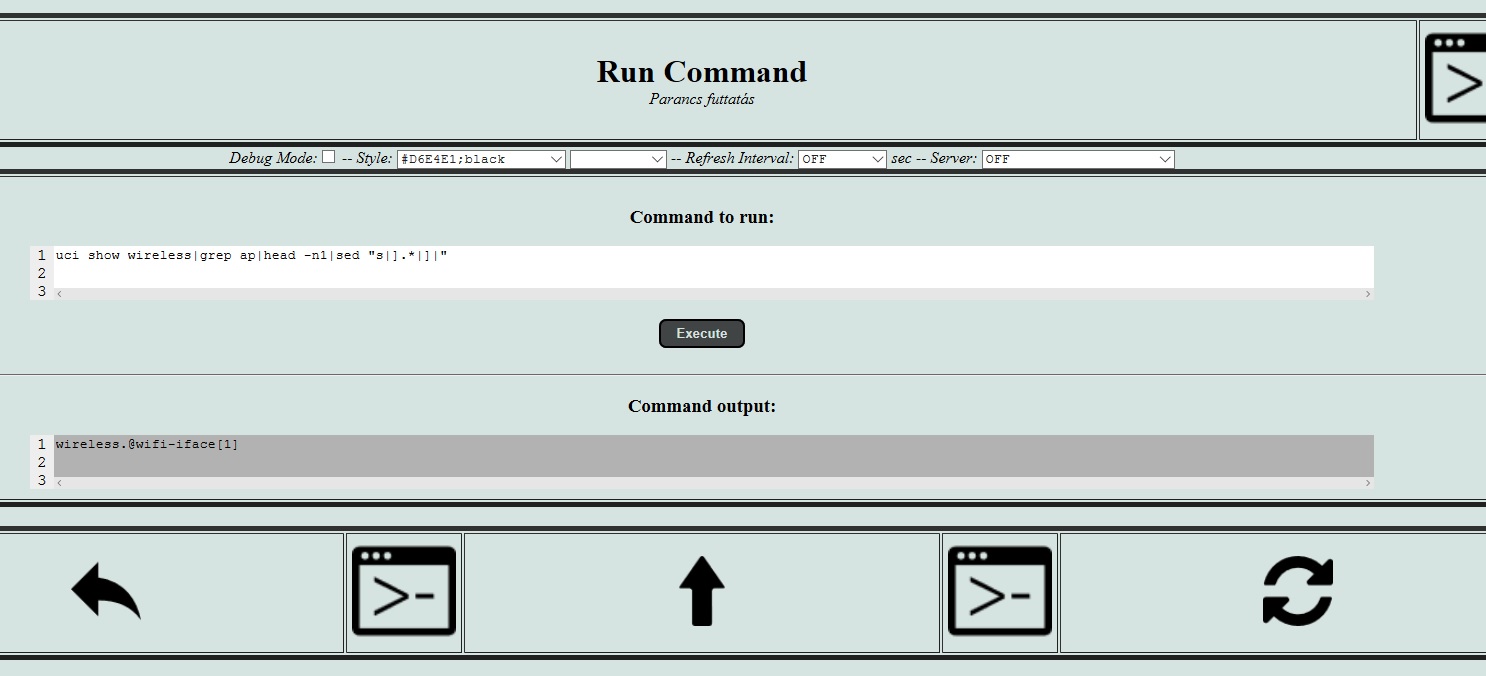The height and width of the screenshot is (676, 1486).
Task: Click the 'Command to run:' label
Action: point(702,217)
